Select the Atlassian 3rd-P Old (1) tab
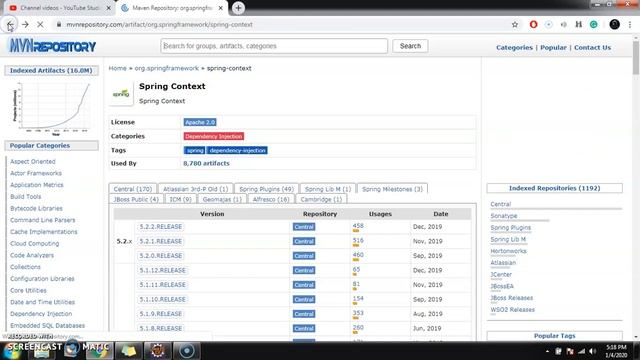 coord(196,189)
